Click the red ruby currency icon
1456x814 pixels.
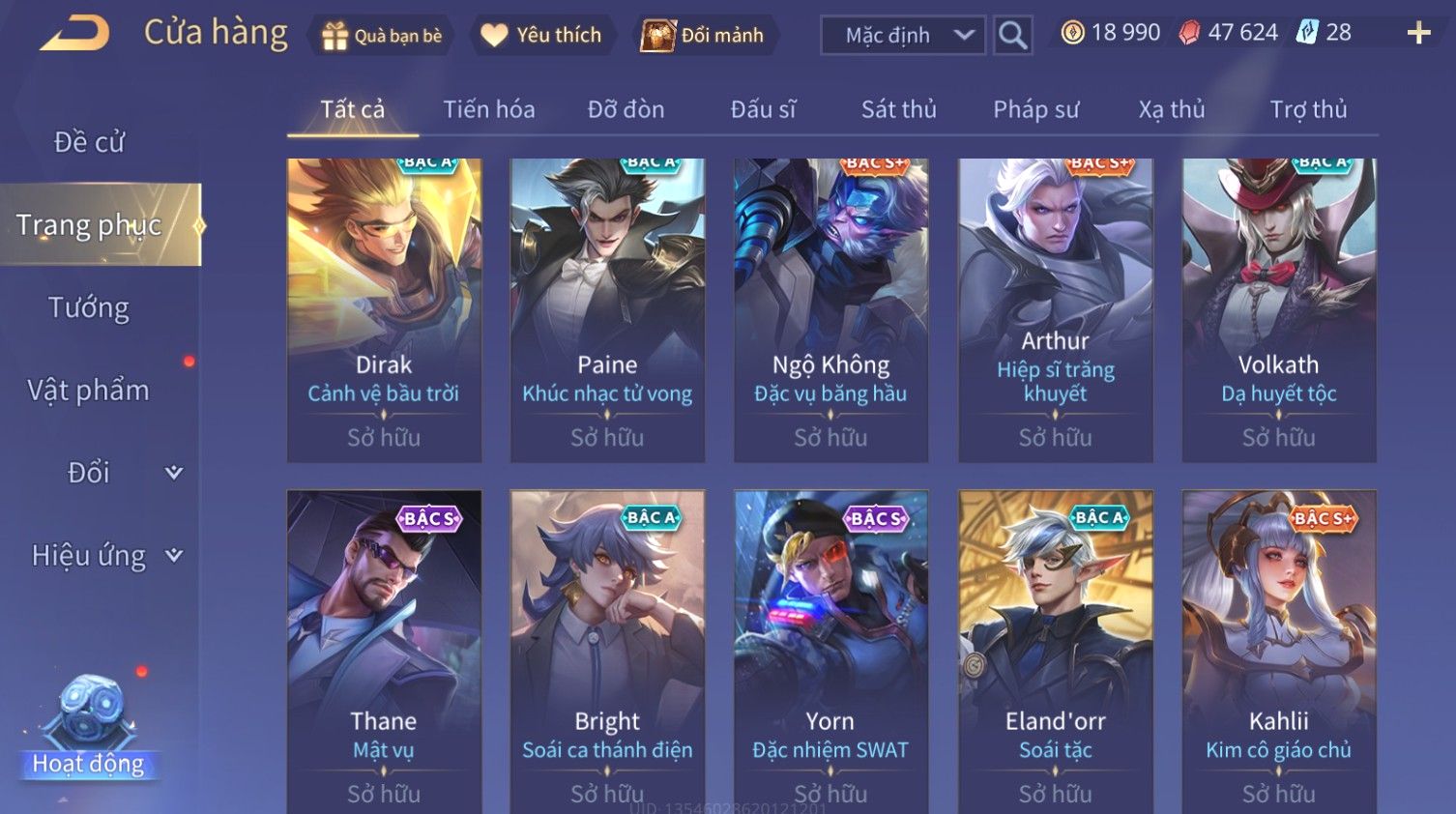click(1189, 33)
